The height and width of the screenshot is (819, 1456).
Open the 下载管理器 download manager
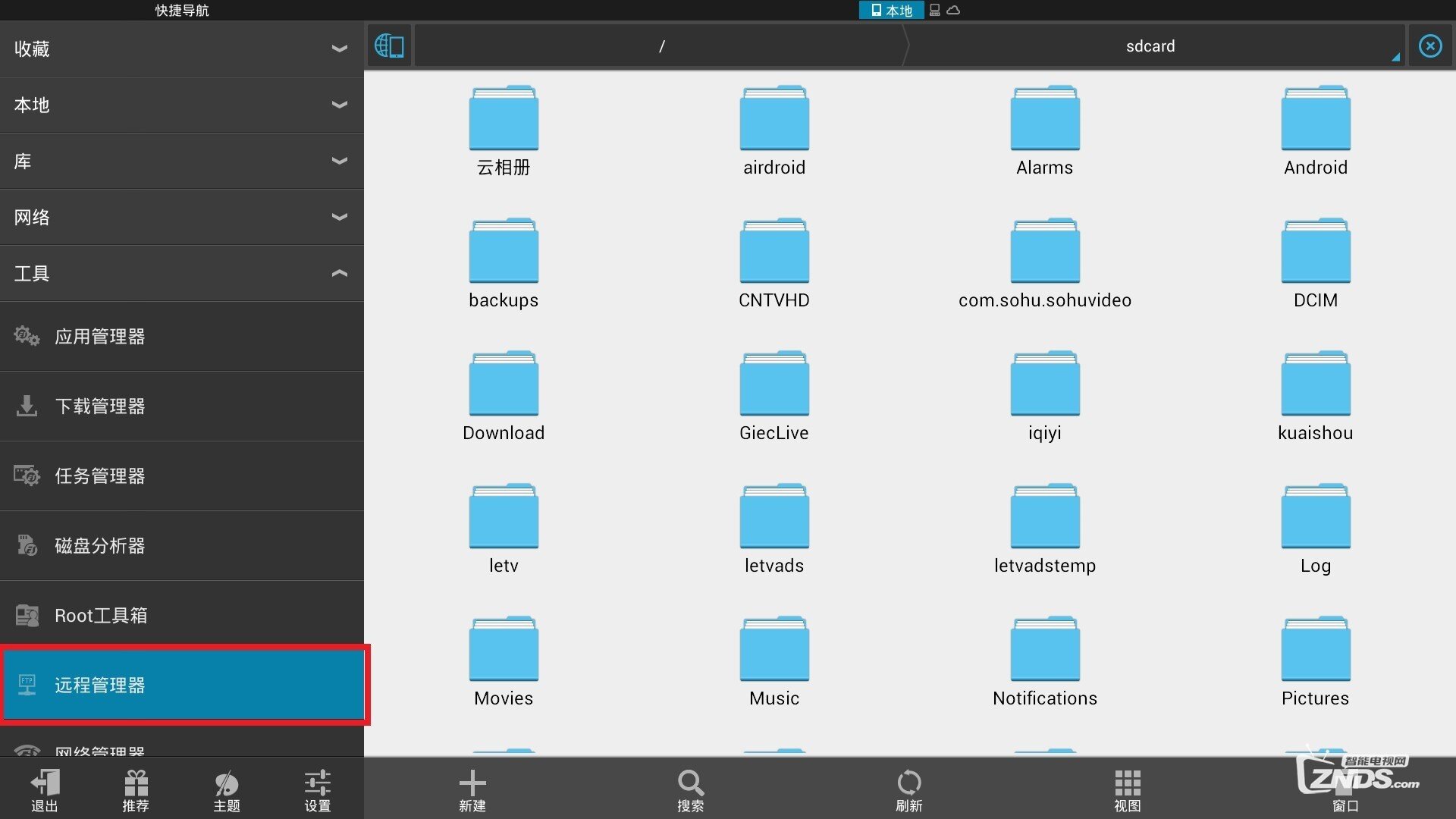coord(182,406)
